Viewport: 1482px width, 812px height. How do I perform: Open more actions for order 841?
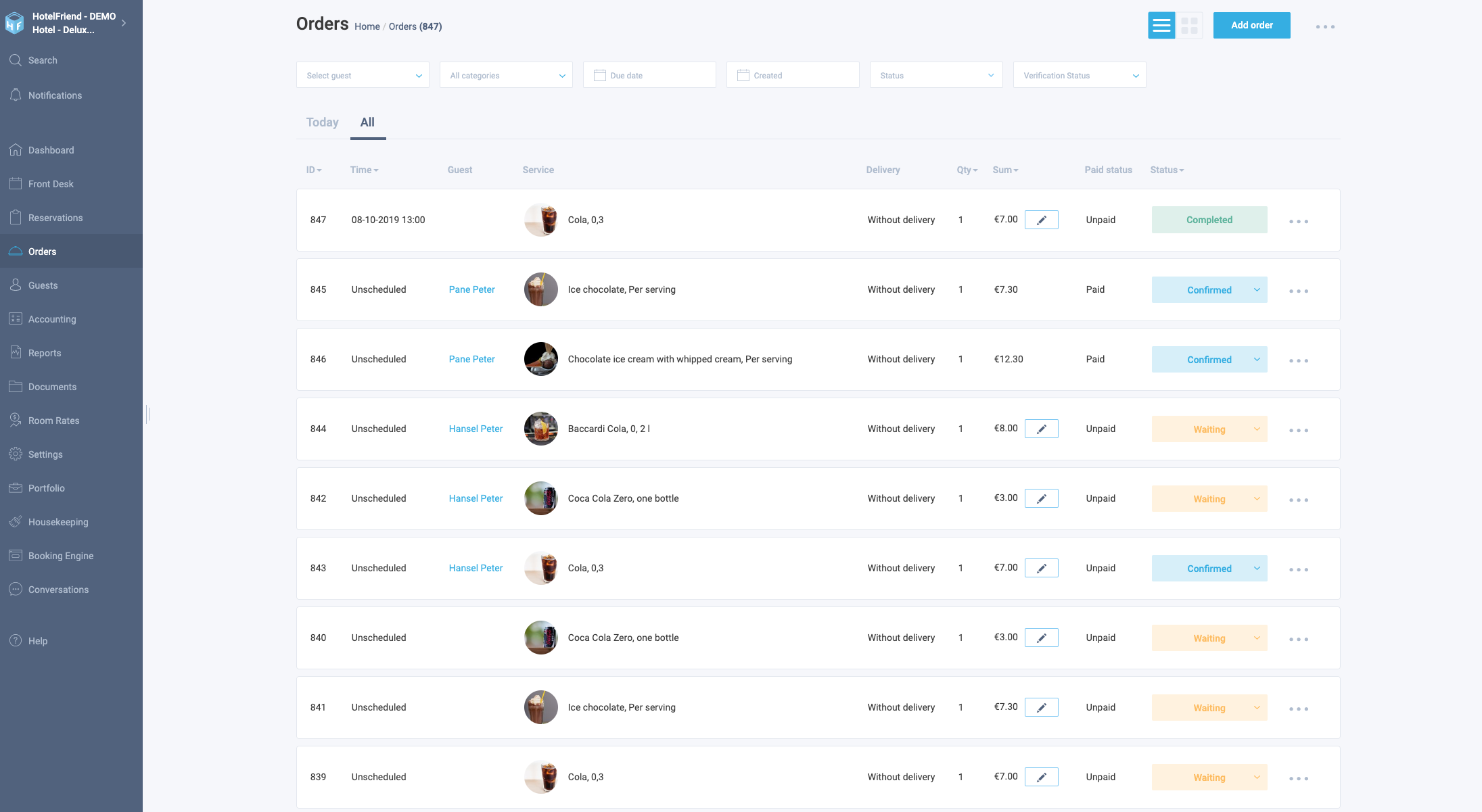tap(1298, 709)
